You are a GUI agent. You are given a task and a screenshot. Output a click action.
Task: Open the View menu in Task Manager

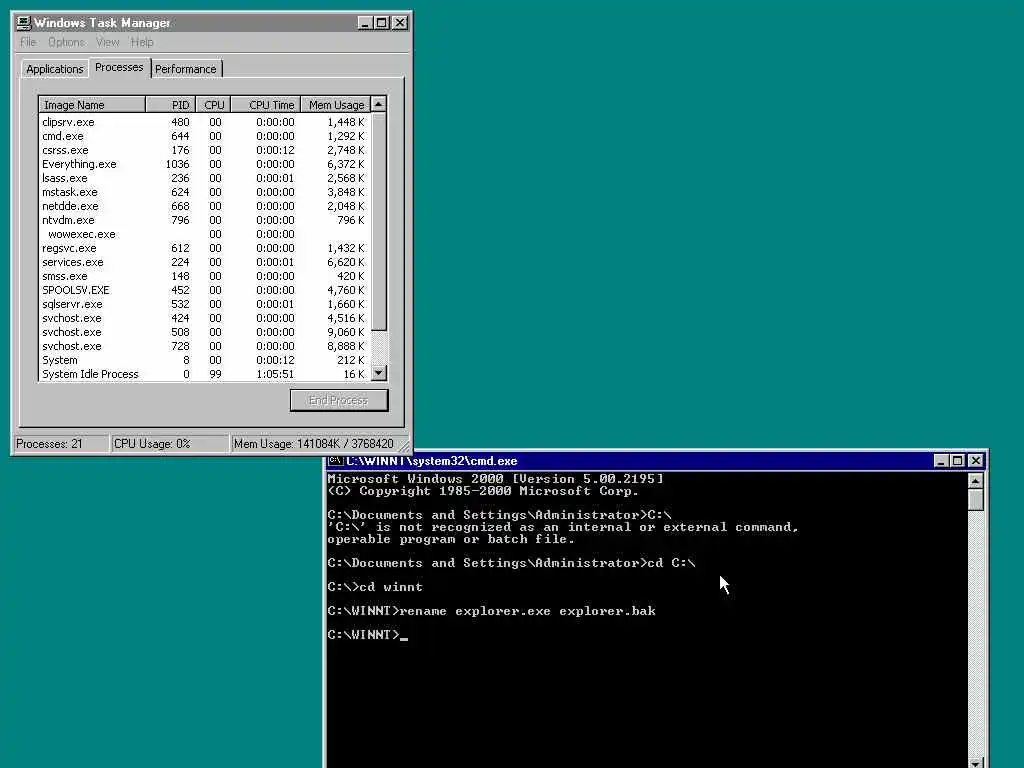108,42
